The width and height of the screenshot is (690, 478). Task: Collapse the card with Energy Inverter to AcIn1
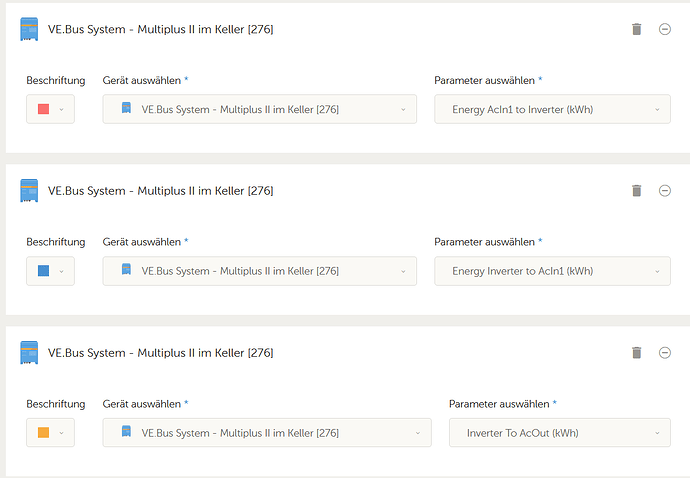664,191
